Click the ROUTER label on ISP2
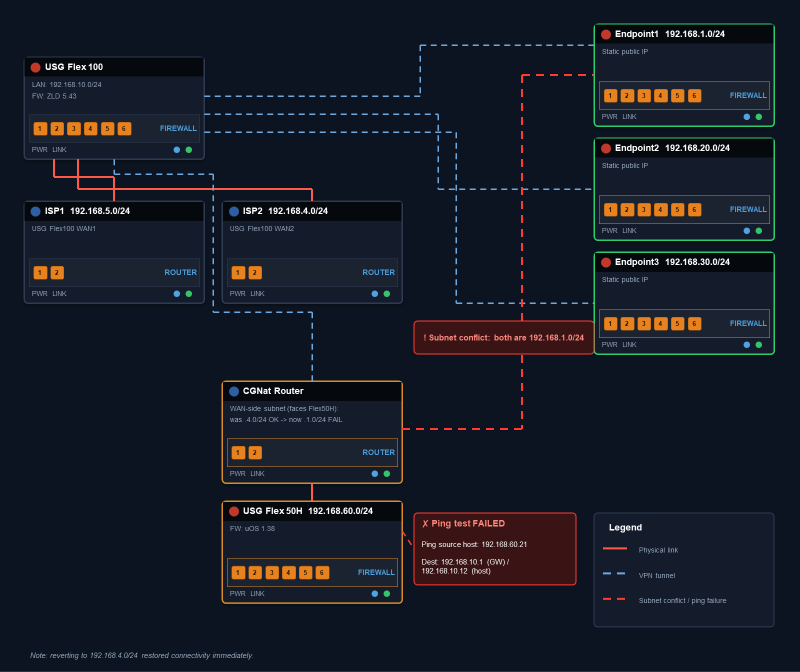 379,272
